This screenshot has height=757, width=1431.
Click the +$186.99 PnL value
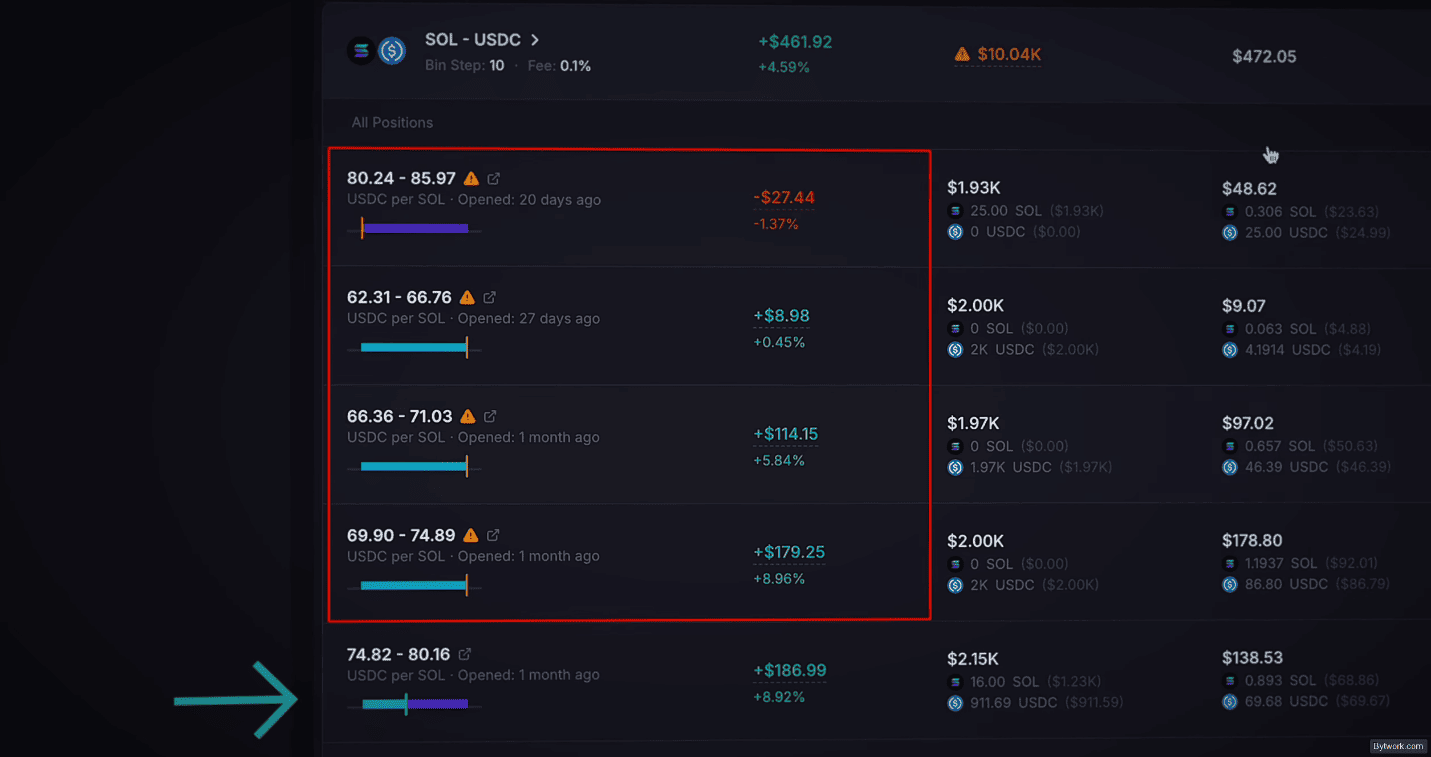(x=790, y=671)
